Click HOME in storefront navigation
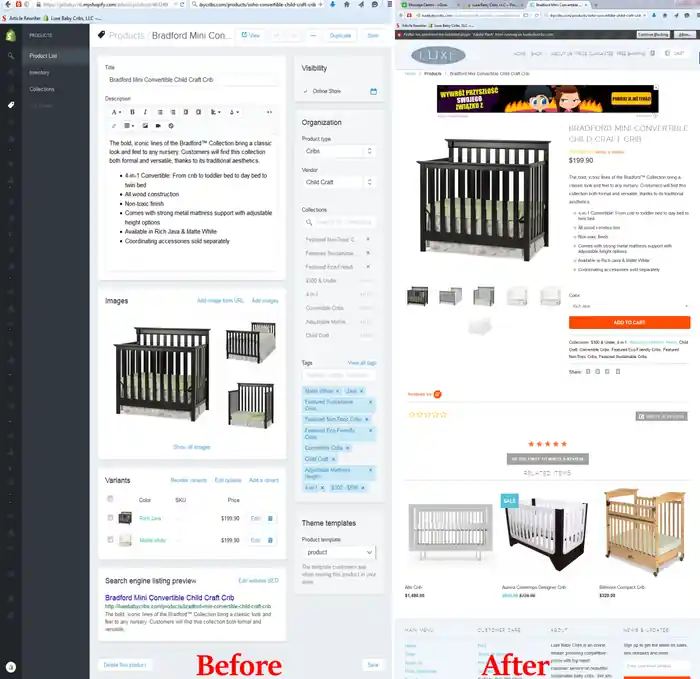700x679 pixels. click(x=519, y=54)
